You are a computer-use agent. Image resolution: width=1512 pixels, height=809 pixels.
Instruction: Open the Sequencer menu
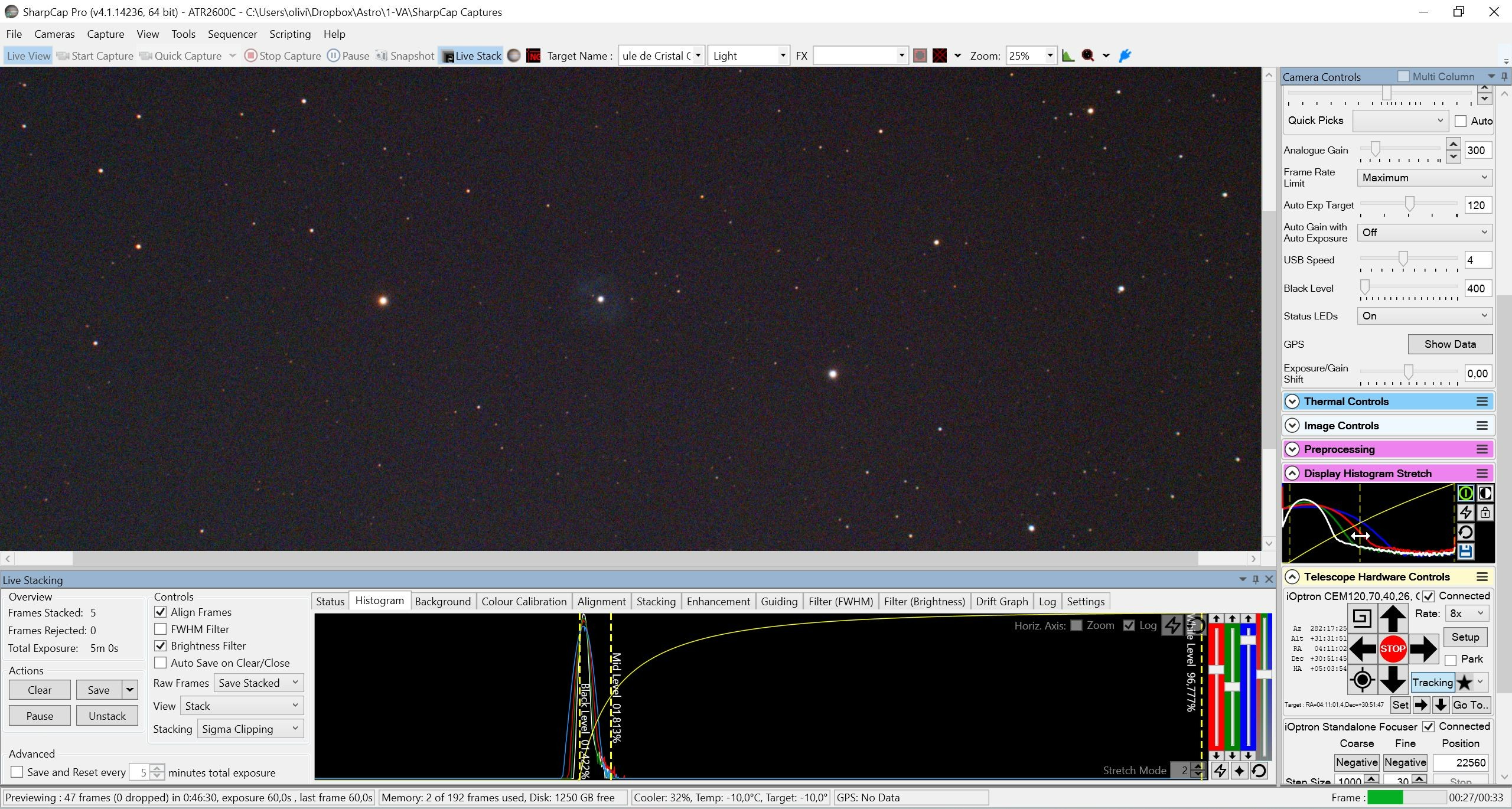point(232,34)
